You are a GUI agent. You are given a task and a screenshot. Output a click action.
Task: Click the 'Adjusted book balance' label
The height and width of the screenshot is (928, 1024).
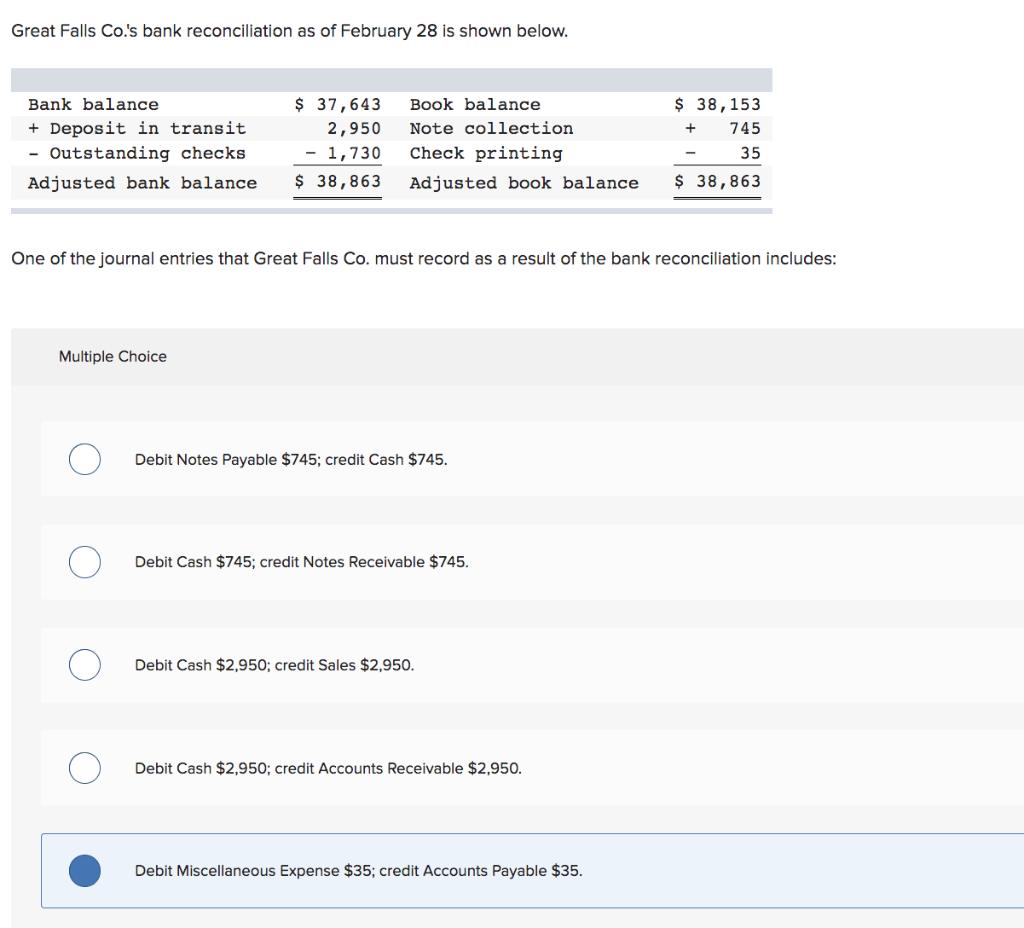coord(524,183)
